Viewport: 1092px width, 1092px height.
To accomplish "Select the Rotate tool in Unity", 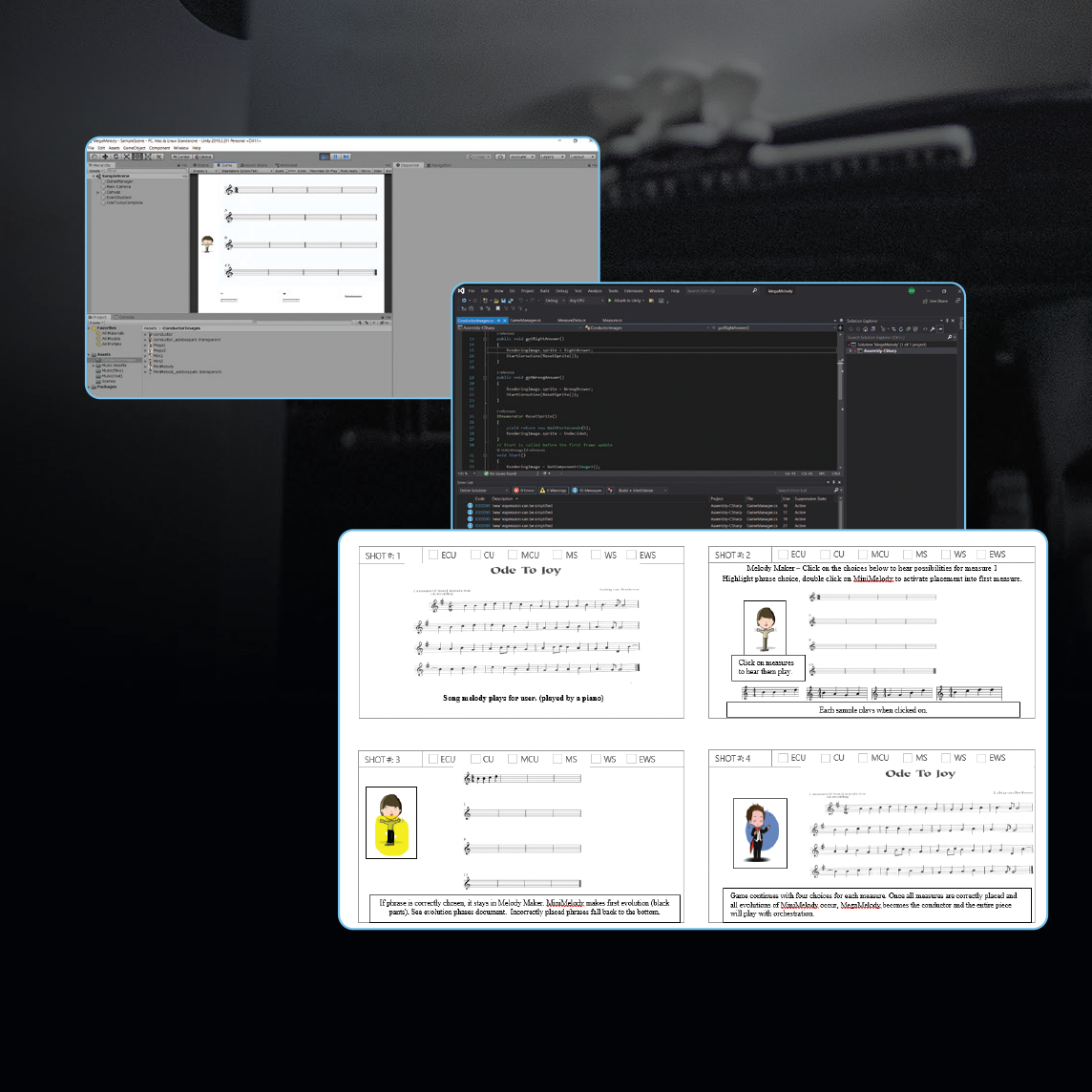I will pos(116,157).
